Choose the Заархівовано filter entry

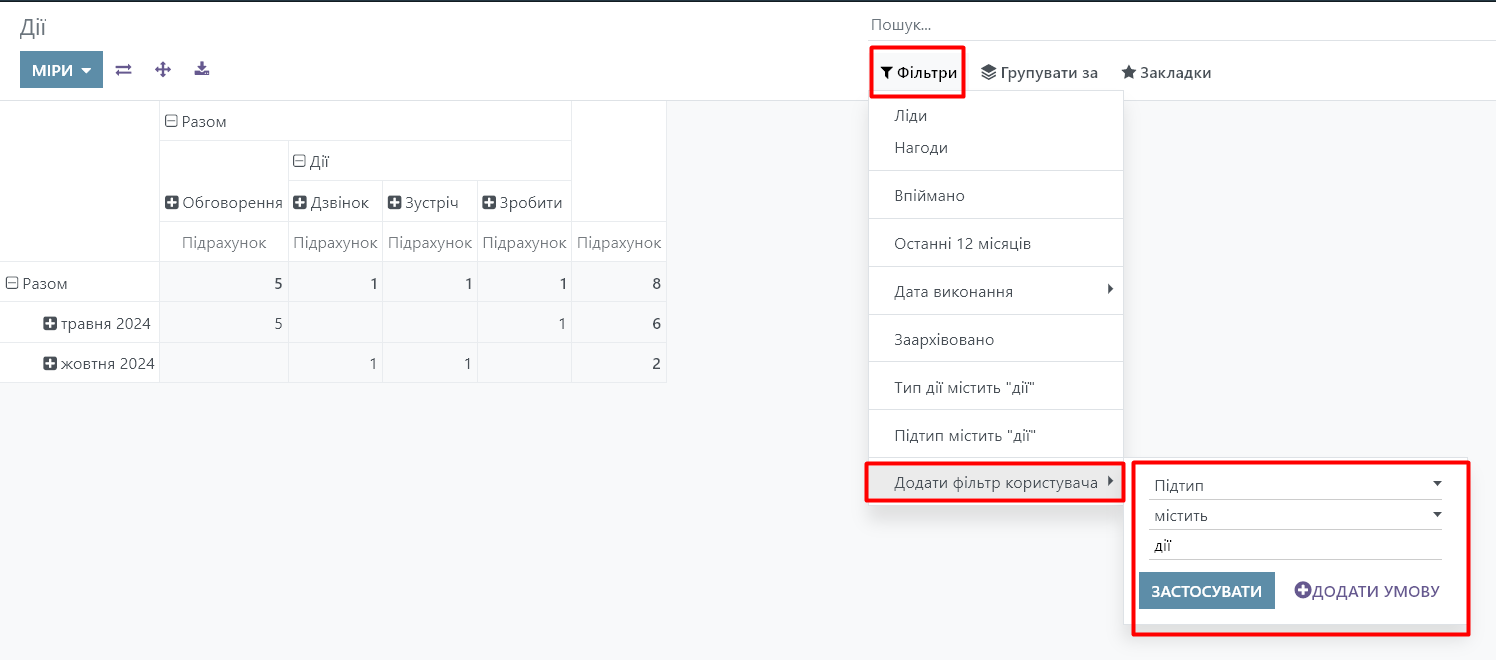tap(944, 340)
